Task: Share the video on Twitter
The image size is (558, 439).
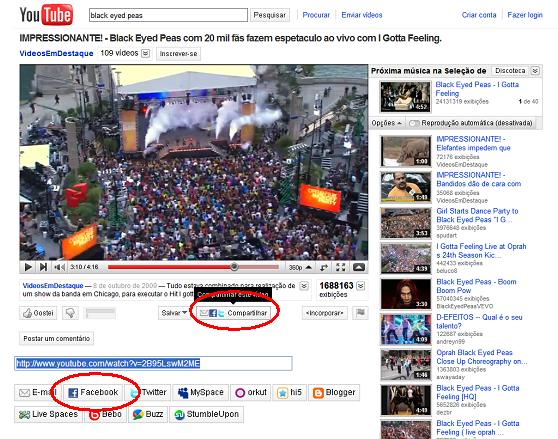Action: (148, 392)
